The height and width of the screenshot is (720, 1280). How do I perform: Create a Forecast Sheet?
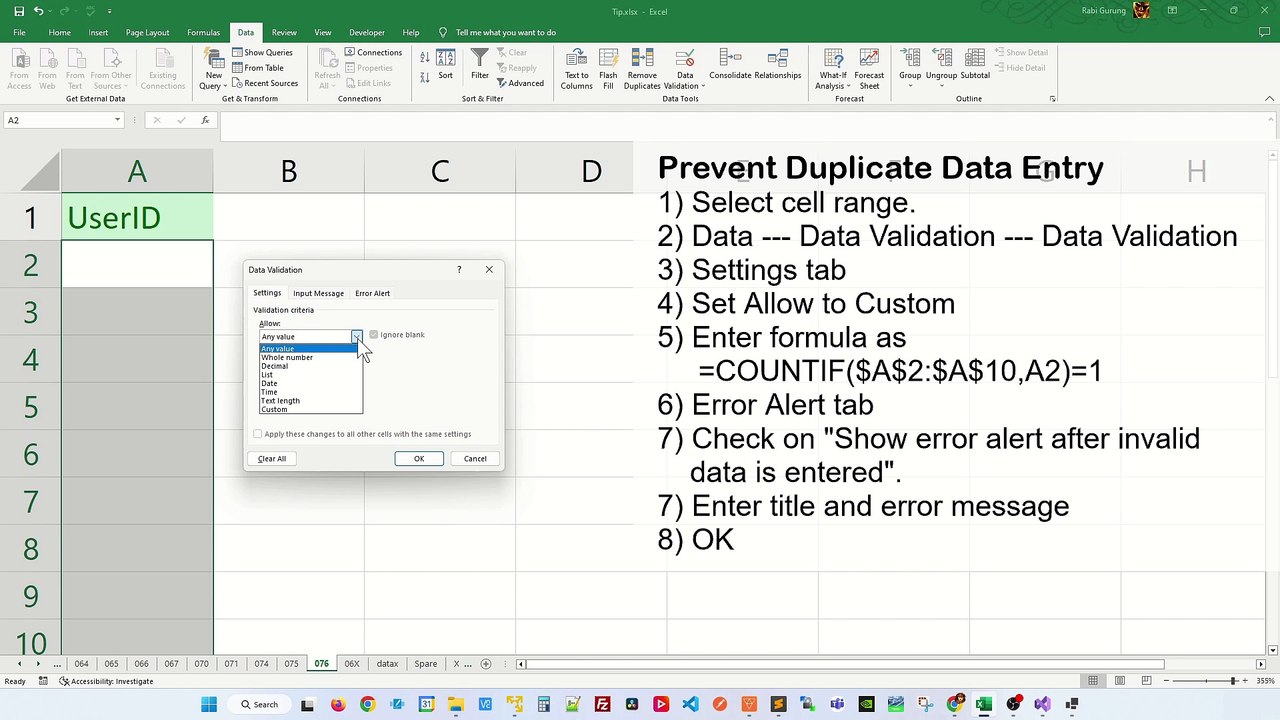click(869, 69)
